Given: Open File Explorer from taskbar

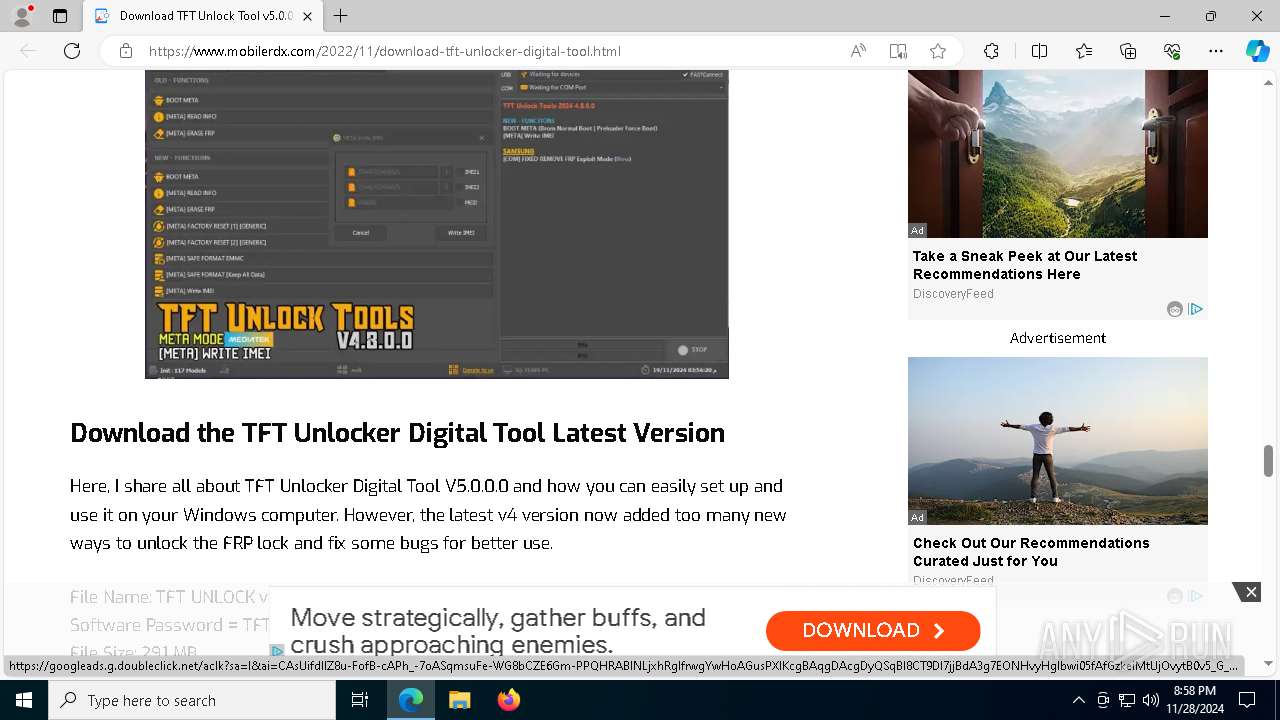Looking at the screenshot, I should click(459, 700).
